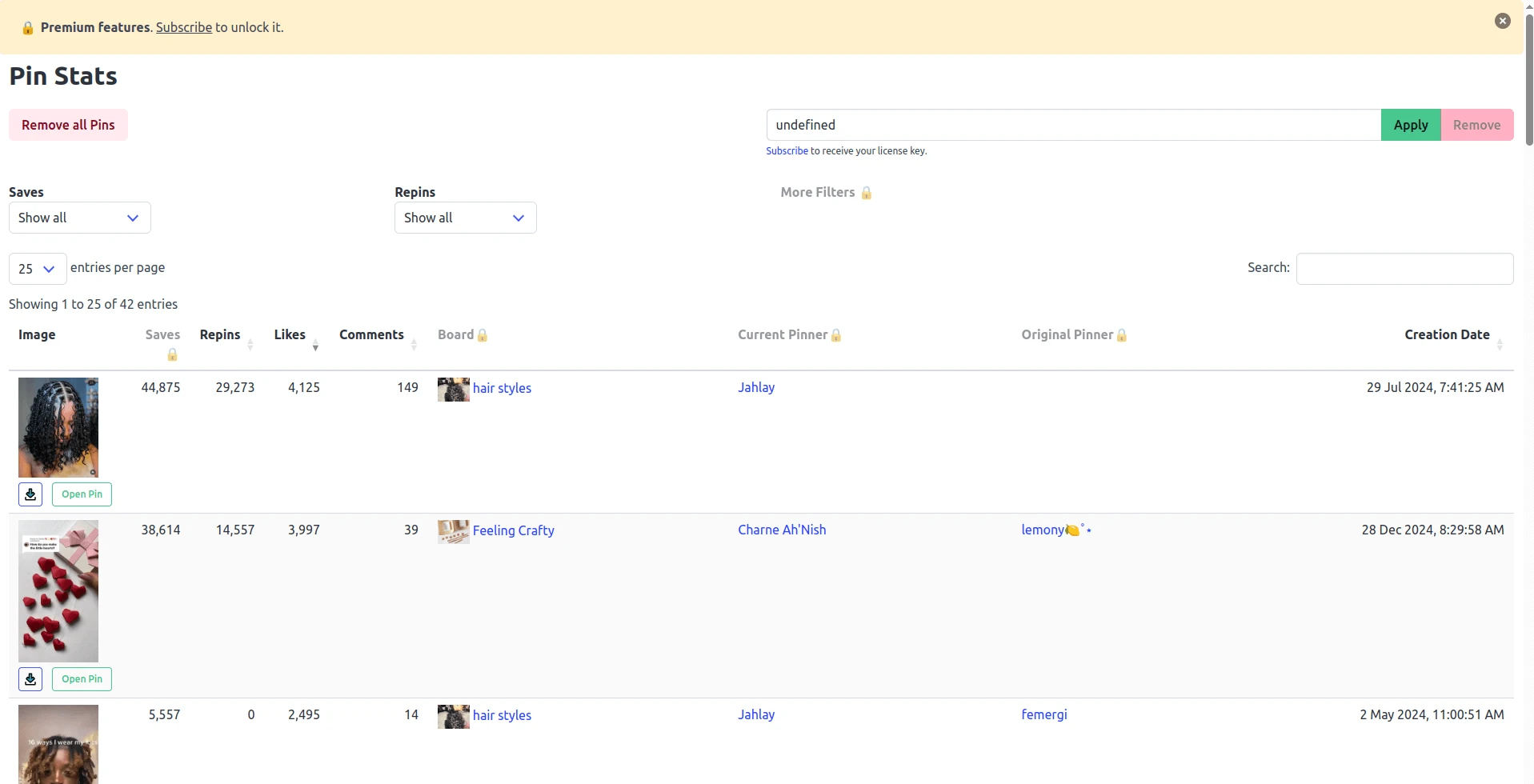Follow Subscribe link in the banner
This screenshot has height=784, width=1534.
pyautogui.click(x=184, y=27)
